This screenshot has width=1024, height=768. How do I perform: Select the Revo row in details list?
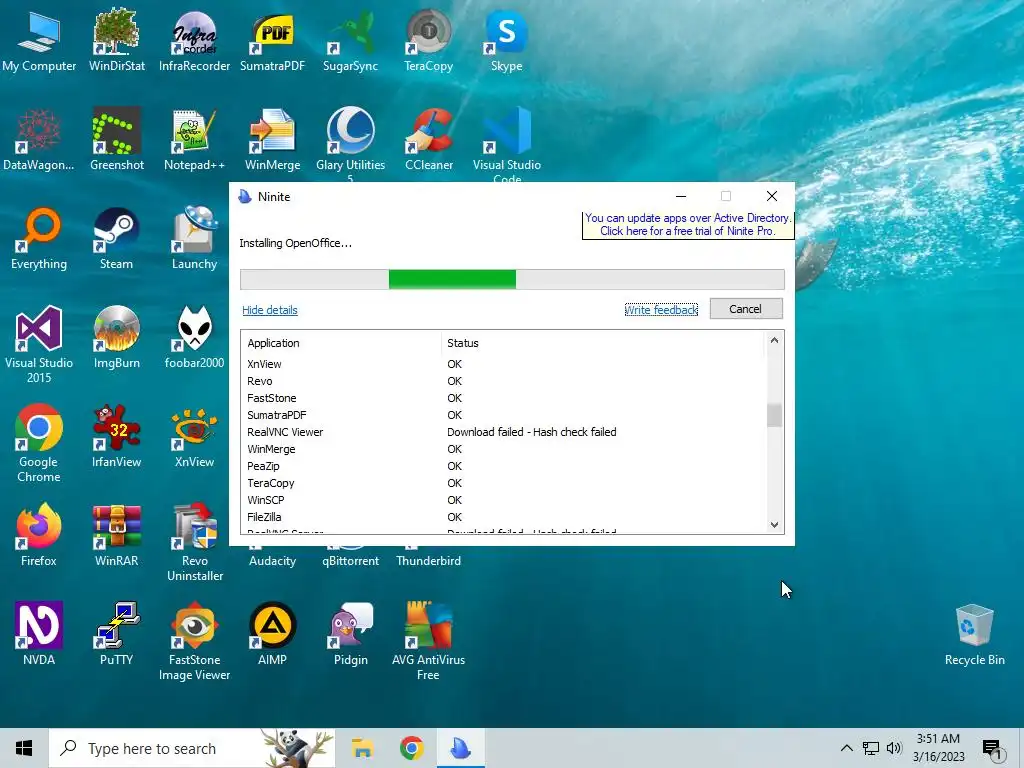tap(503, 381)
